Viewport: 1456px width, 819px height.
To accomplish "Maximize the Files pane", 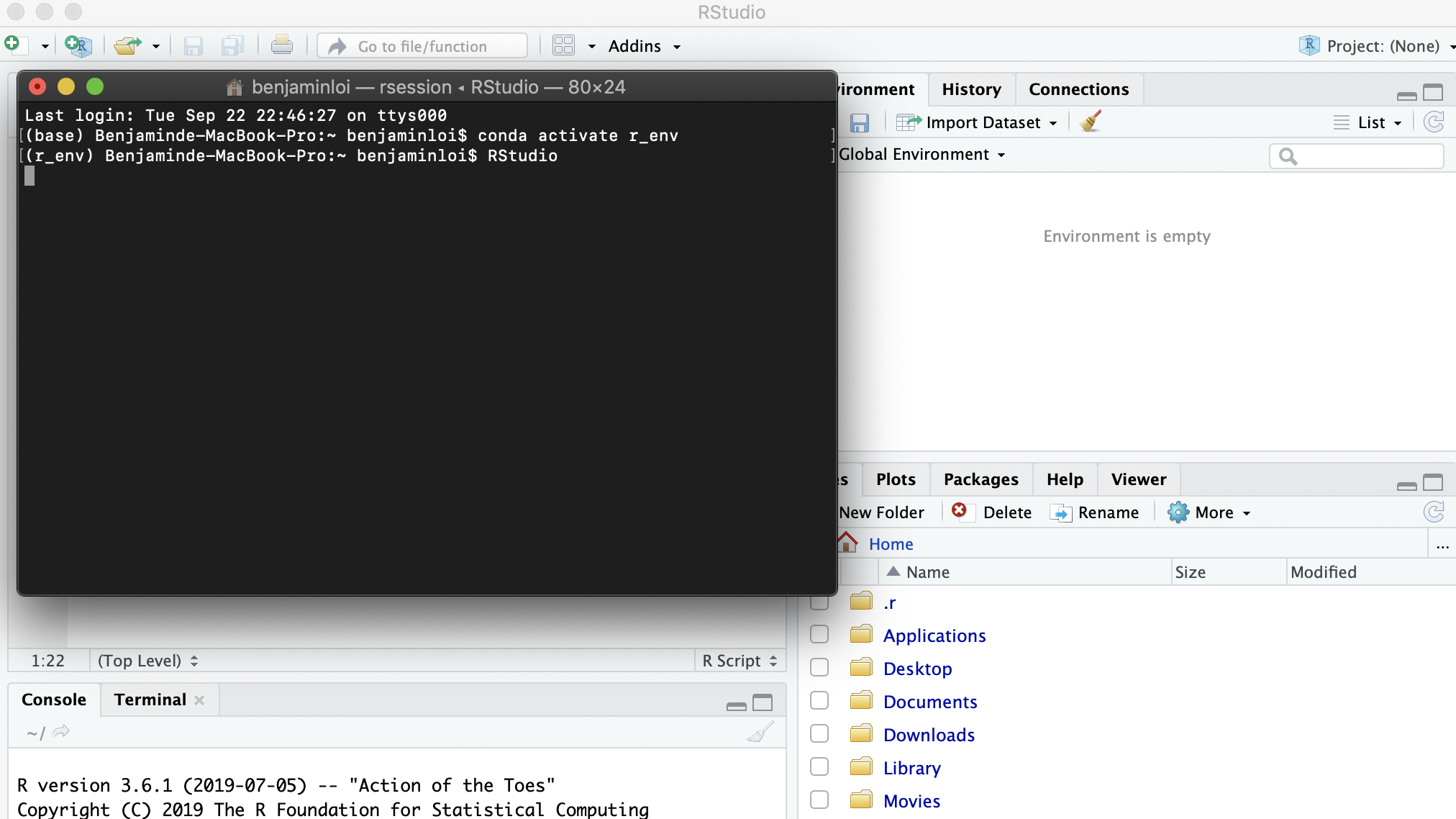I will pos(1433,482).
